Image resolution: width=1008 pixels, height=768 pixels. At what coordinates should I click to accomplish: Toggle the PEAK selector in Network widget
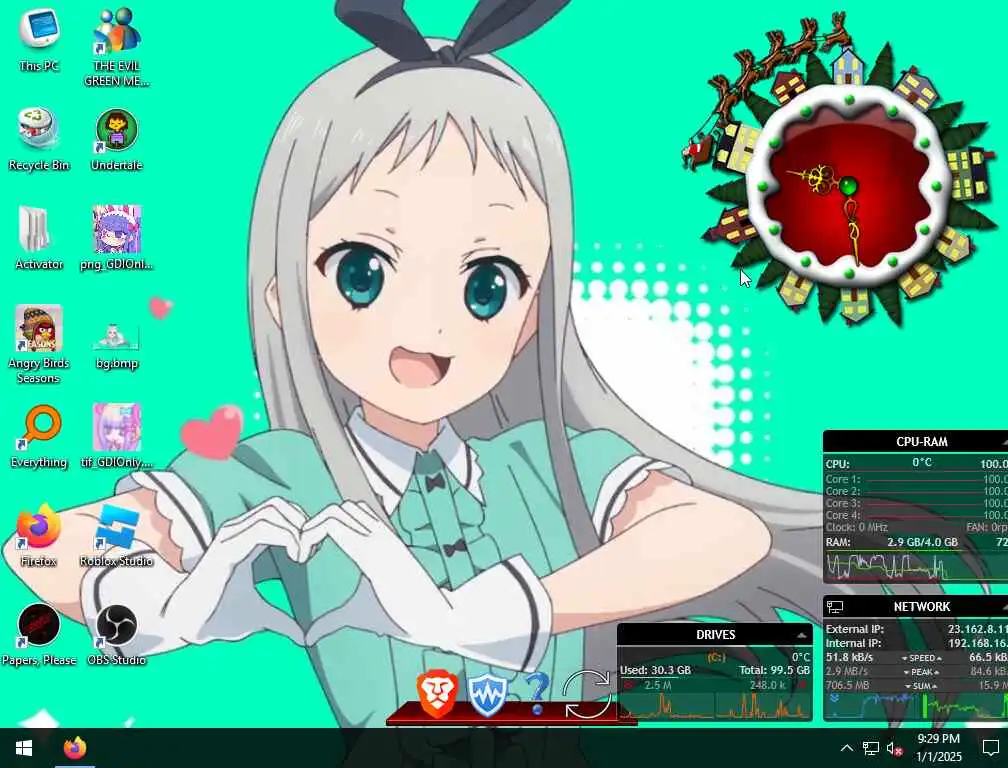(x=922, y=672)
